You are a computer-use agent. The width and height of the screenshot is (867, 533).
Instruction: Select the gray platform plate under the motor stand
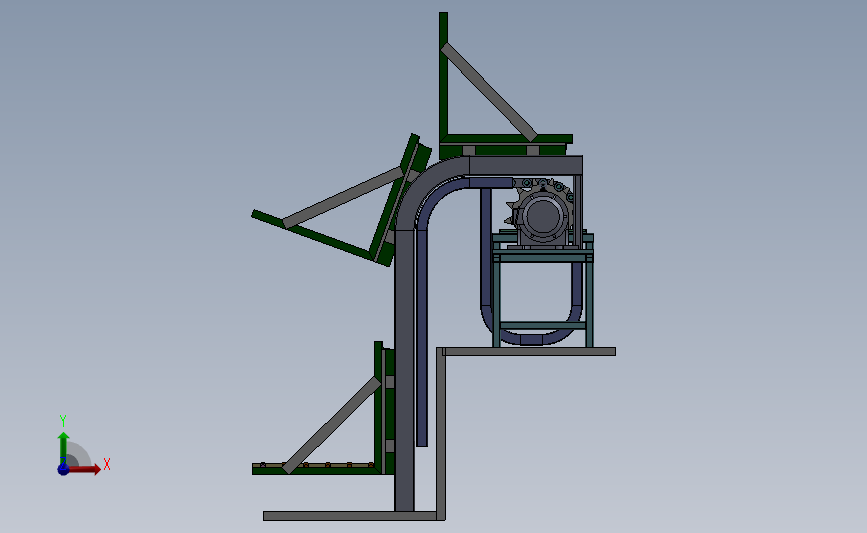[x=529, y=352]
